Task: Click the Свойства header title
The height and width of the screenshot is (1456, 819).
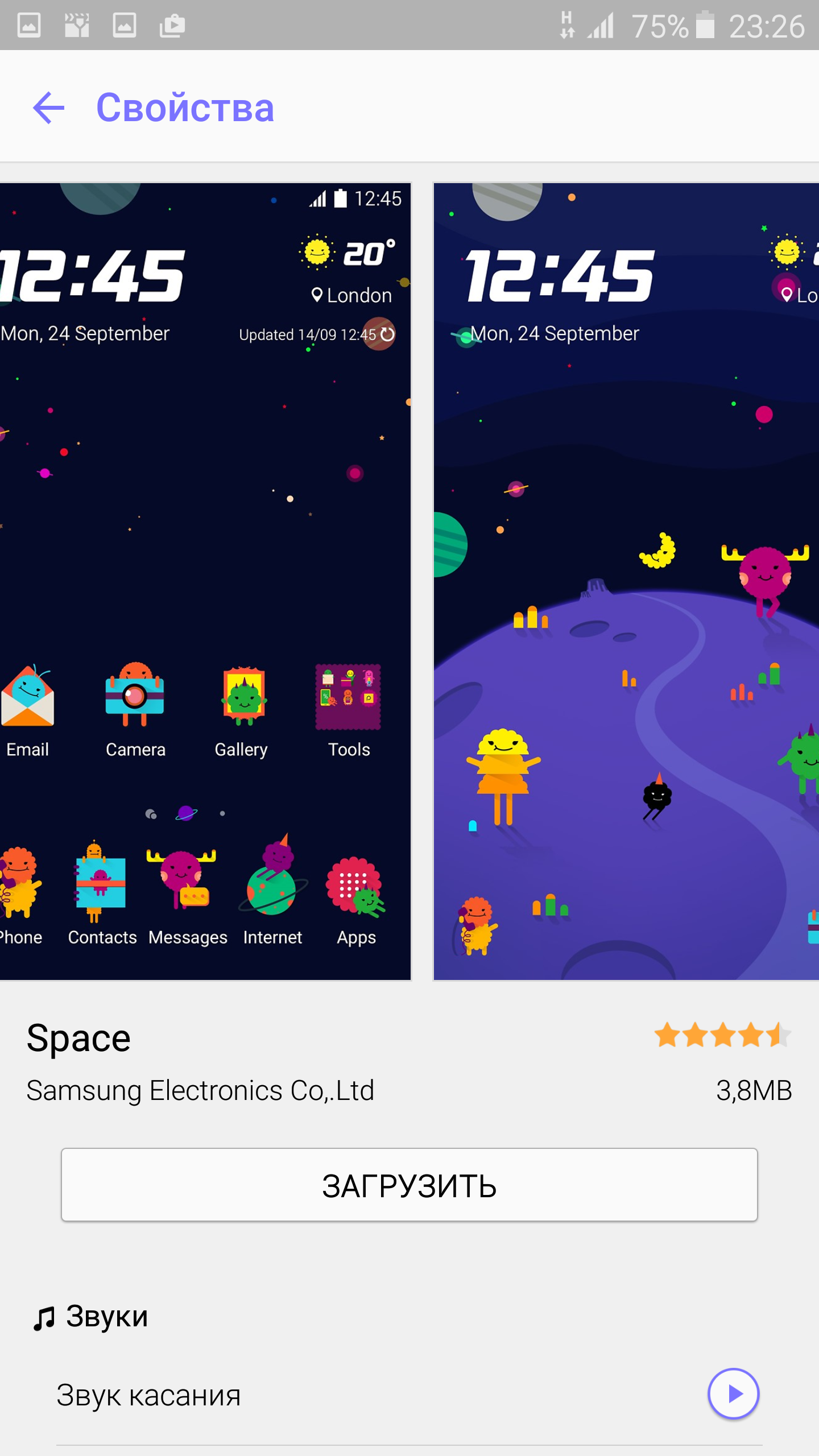Action: (185, 107)
